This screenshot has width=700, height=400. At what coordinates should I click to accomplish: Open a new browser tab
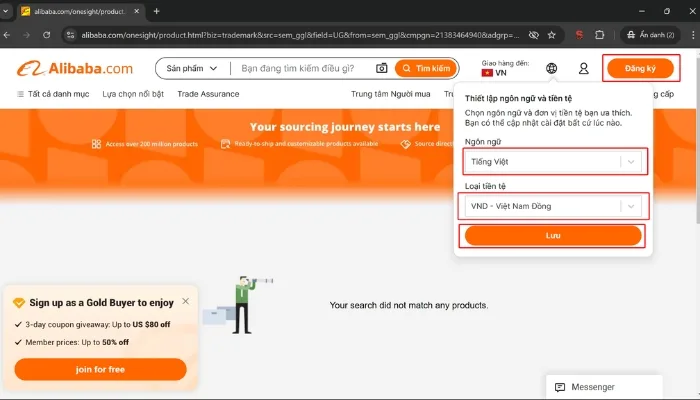pos(156,11)
